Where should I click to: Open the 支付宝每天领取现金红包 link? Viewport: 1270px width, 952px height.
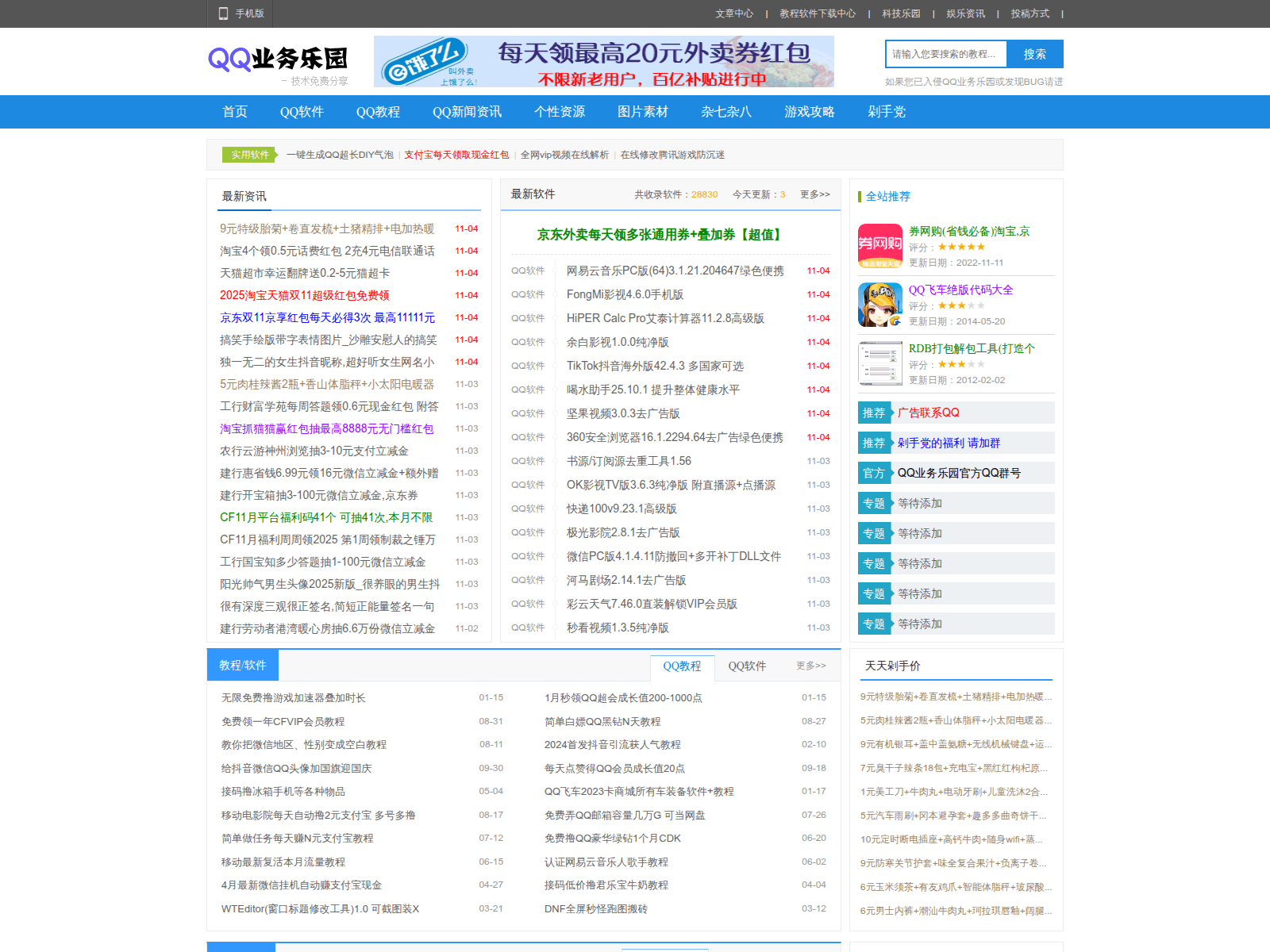pos(456,155)
